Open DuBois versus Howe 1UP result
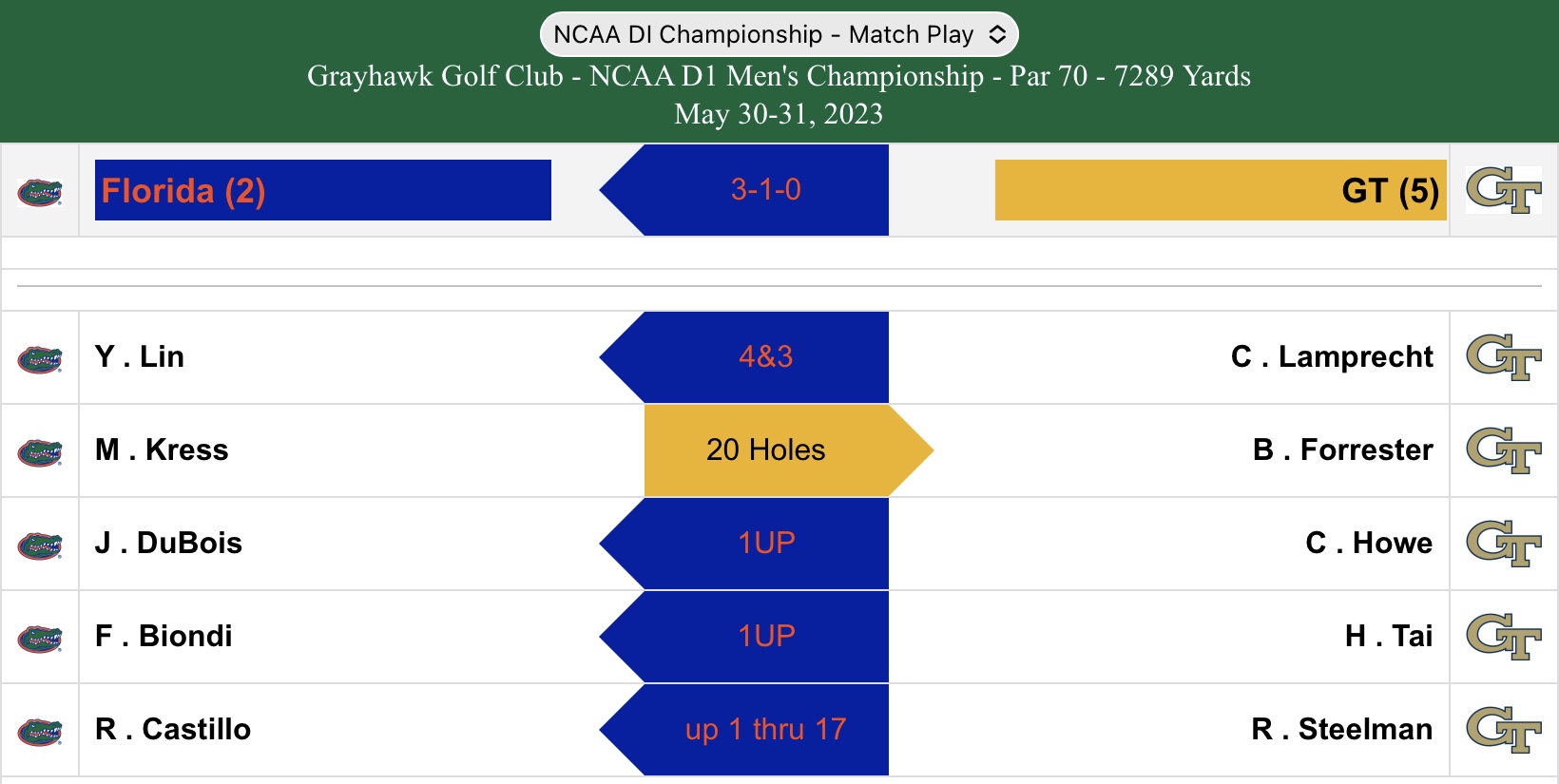The width and height of the screenshot is (1559, 784). (765, 544)
